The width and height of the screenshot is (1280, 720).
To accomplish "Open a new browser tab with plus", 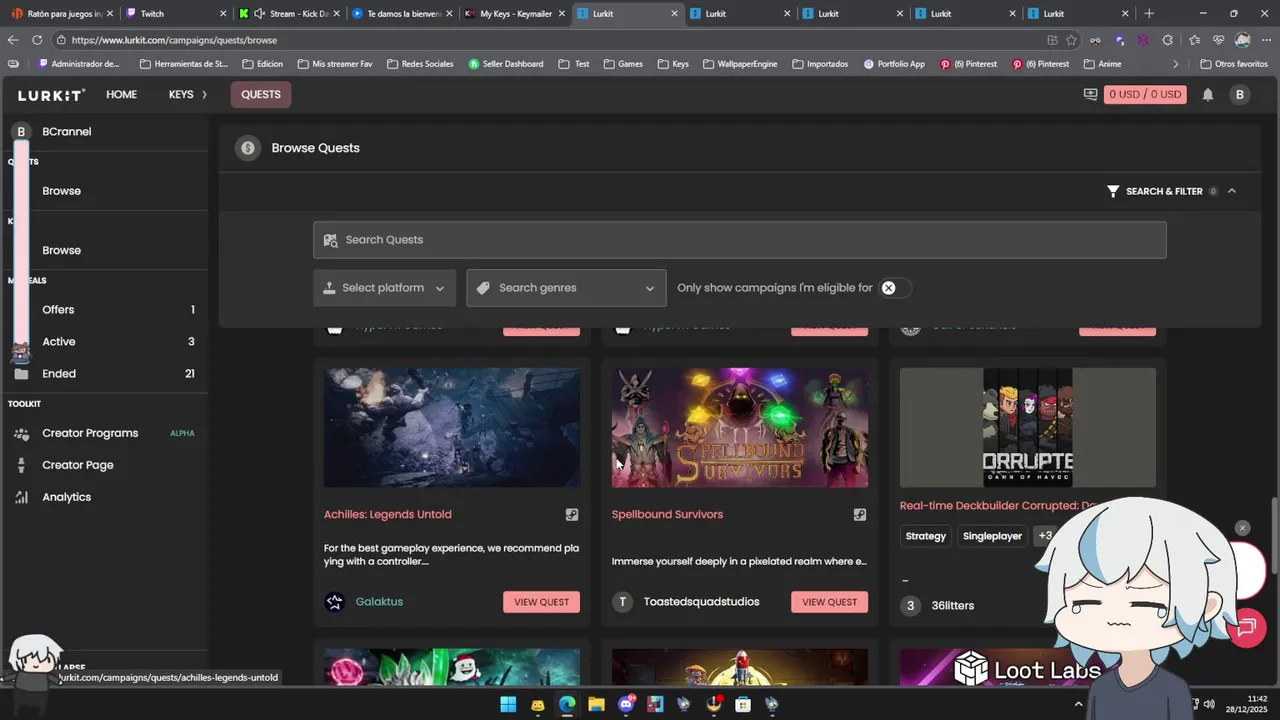I will (x=1149, y=14).
